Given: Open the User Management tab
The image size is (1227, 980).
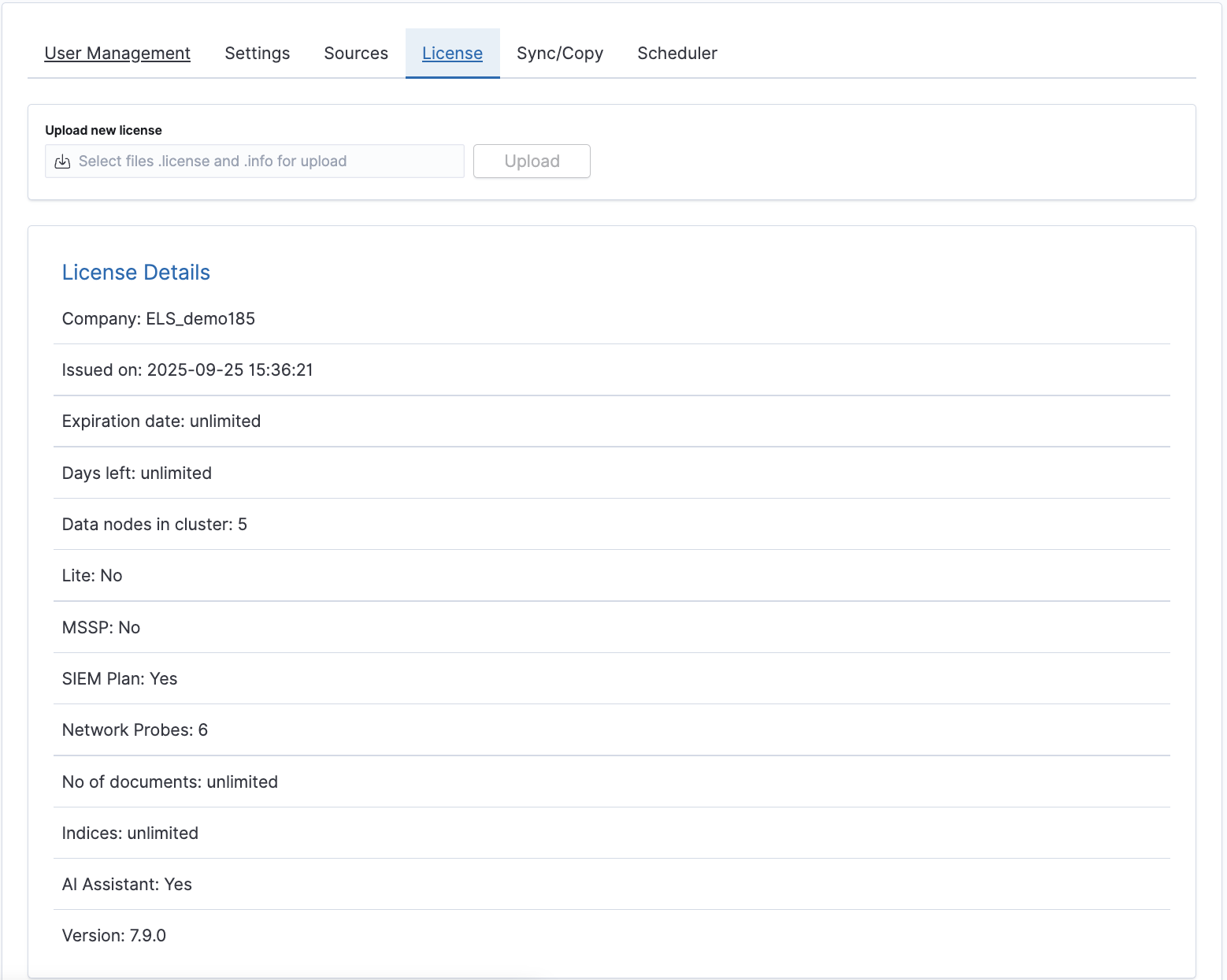Looking at the screenshot, I should pyautogui.click(x=117, y=54).
